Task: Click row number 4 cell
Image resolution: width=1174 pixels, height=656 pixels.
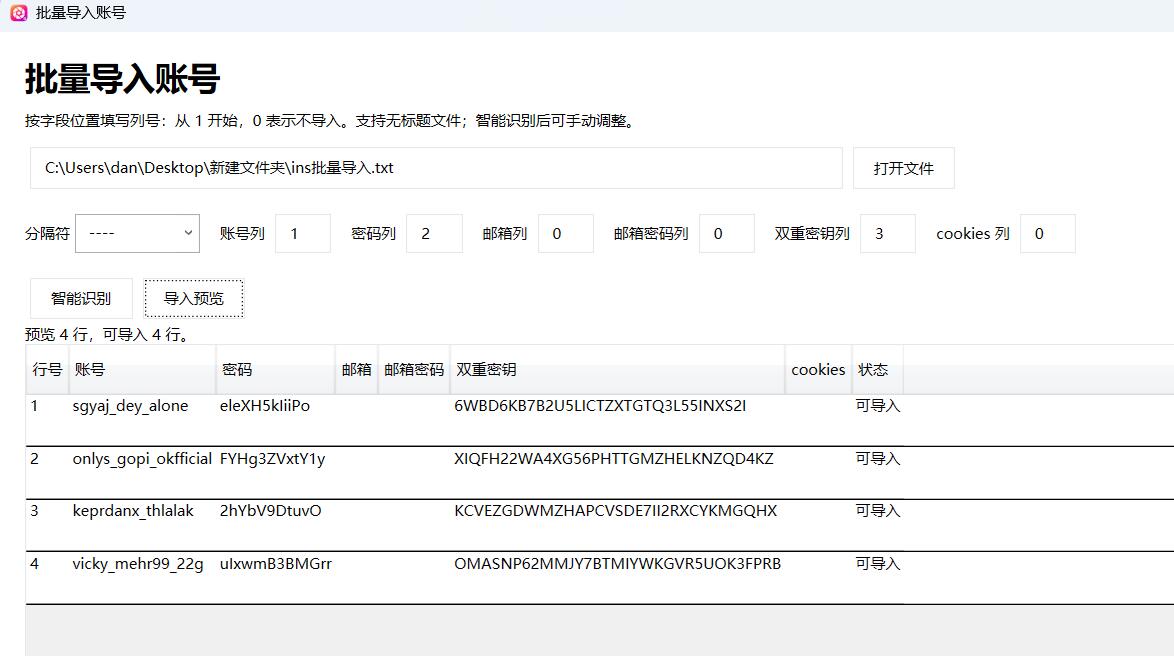Action: (x=34, y=564)
